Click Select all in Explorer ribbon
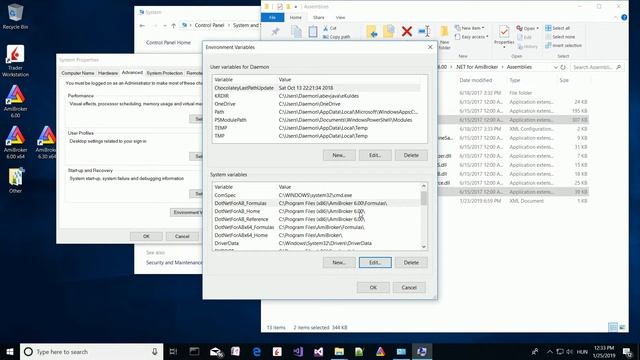The width and height of the screenshot is (640, 360). pyautogui.click(x=558, y=28)
